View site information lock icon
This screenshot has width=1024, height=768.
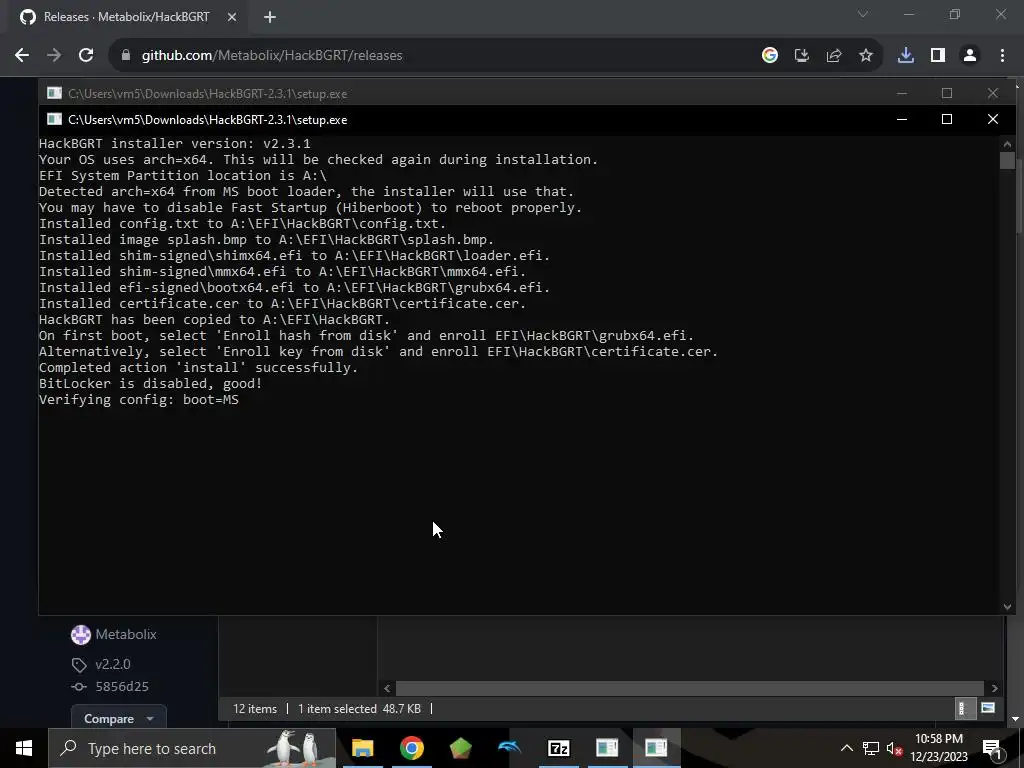[x=126, y=56]
